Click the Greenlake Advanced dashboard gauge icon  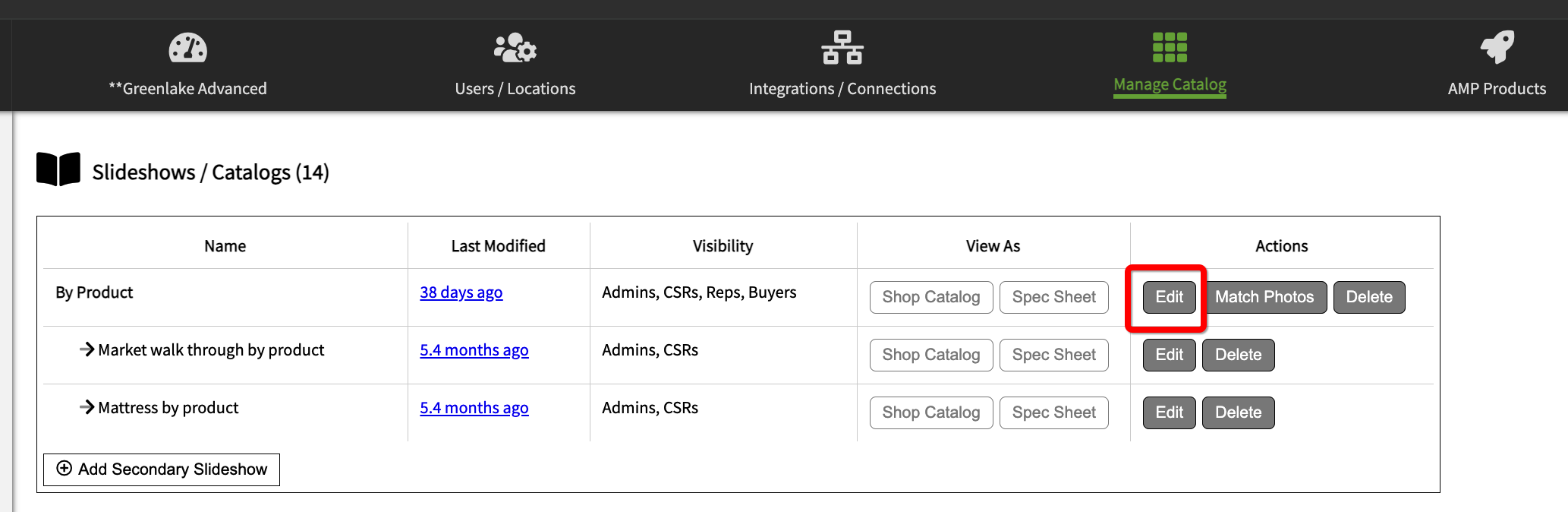187,48
